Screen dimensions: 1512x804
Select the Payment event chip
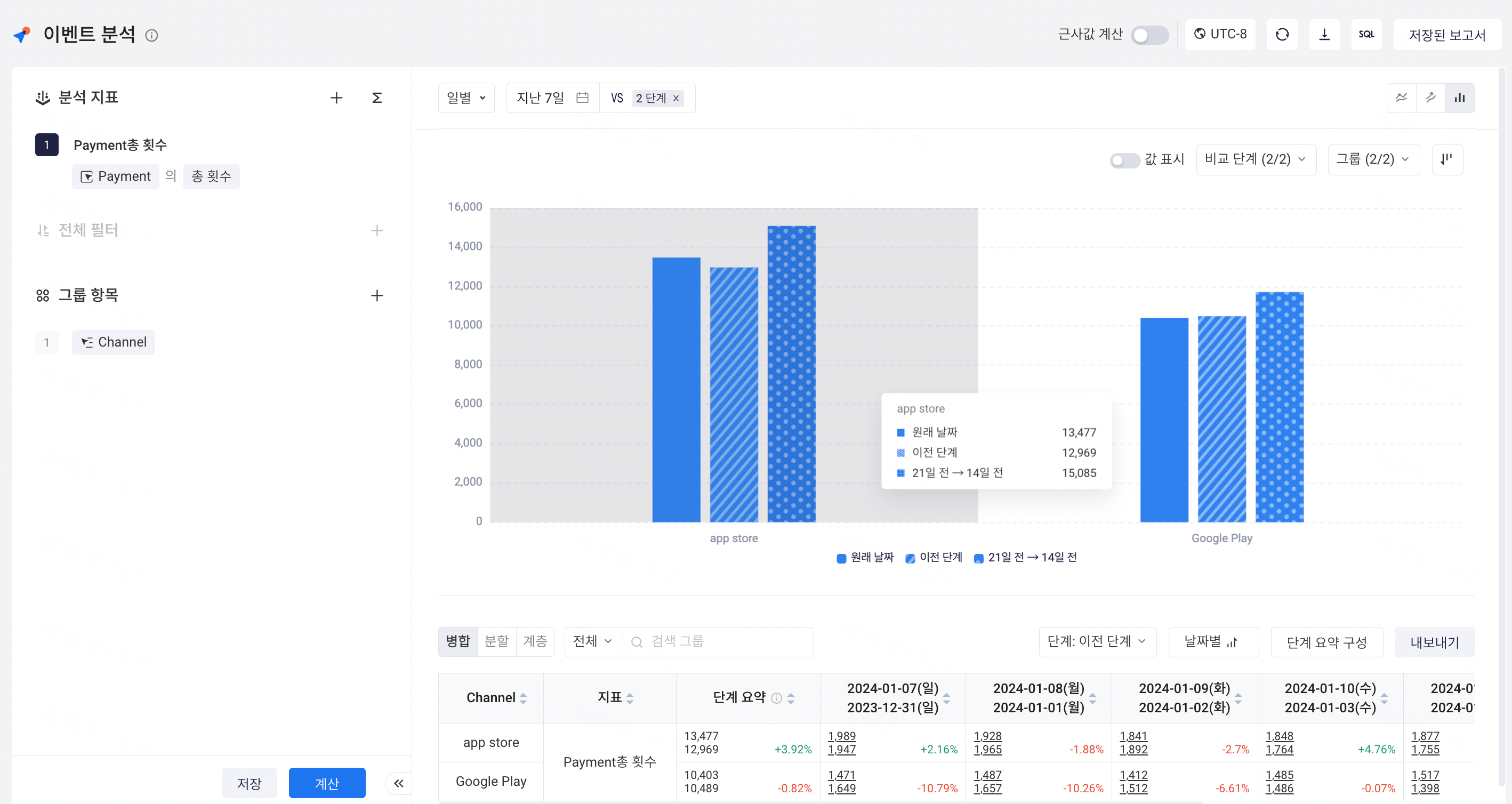(116, 176)
